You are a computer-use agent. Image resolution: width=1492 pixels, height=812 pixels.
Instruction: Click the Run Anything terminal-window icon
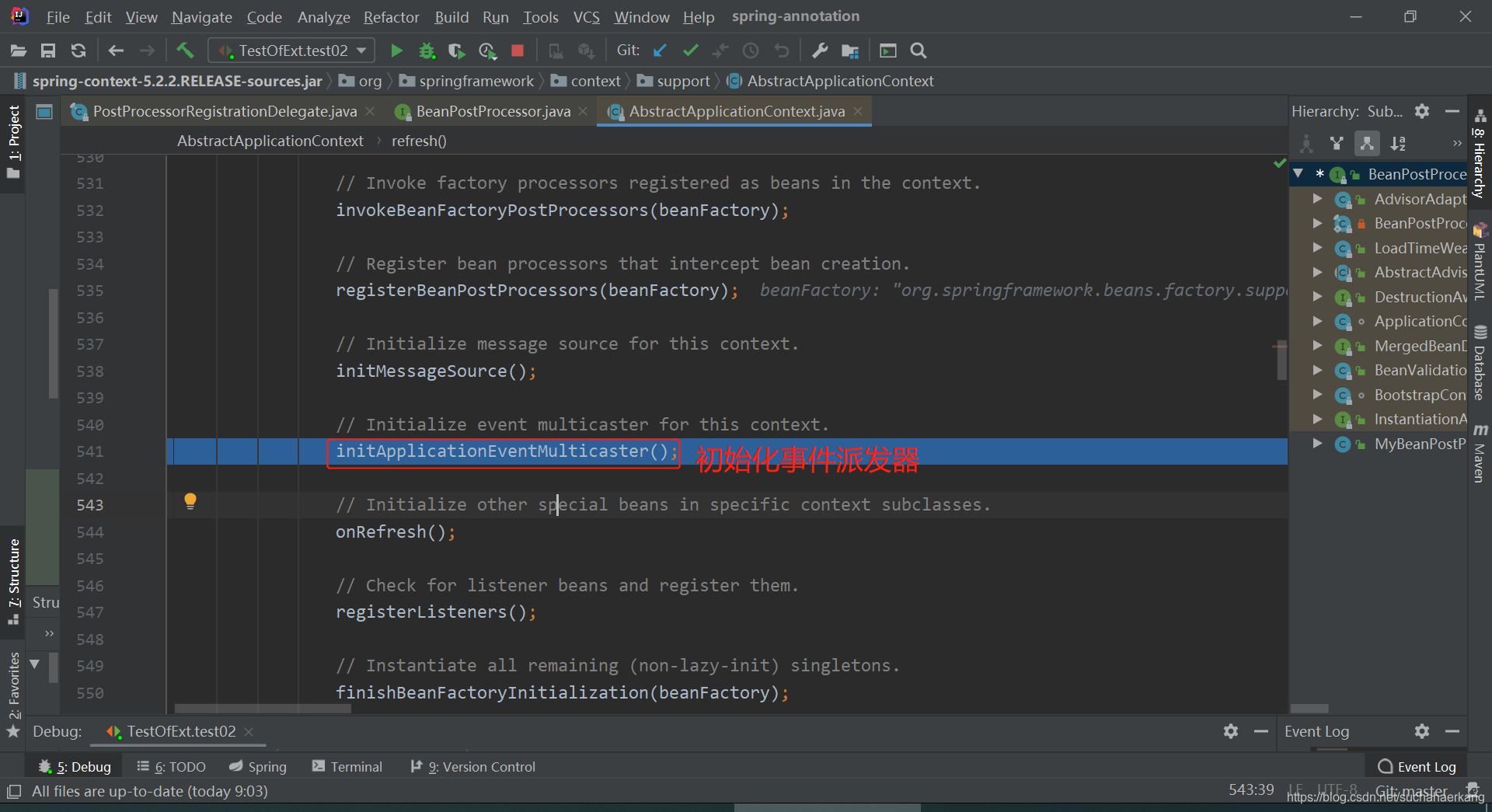click(888, 51)
